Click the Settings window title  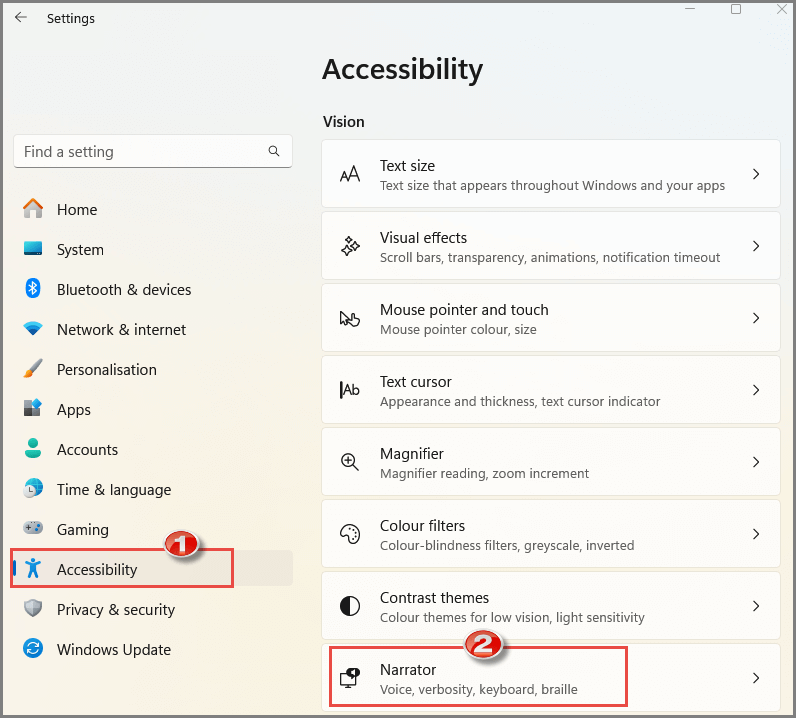tap(71, 18)
